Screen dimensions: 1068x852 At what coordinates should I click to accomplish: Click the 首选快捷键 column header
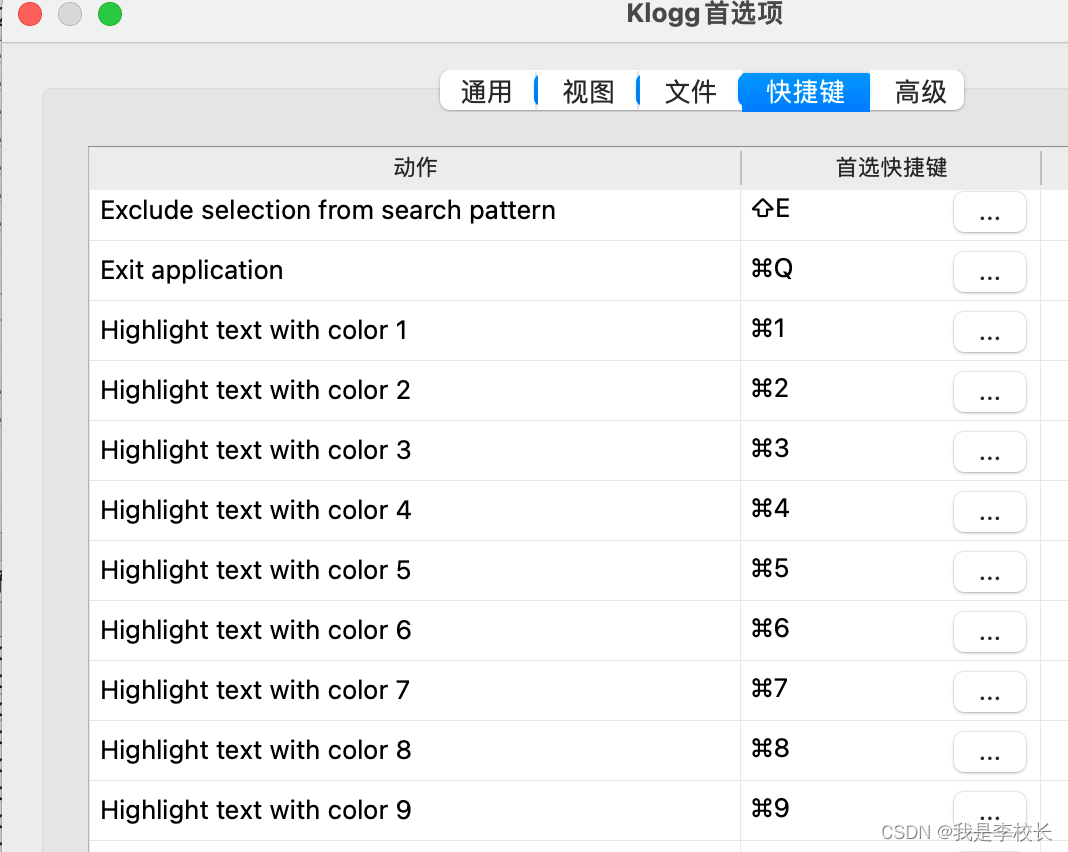point(890,168)
